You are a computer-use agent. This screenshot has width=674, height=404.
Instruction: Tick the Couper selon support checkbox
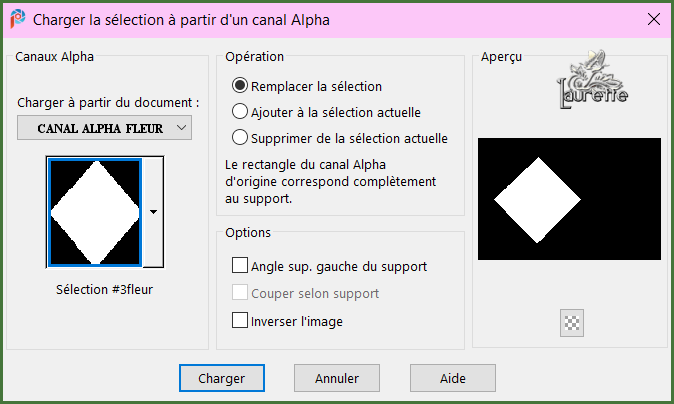[x=240, y=293]
